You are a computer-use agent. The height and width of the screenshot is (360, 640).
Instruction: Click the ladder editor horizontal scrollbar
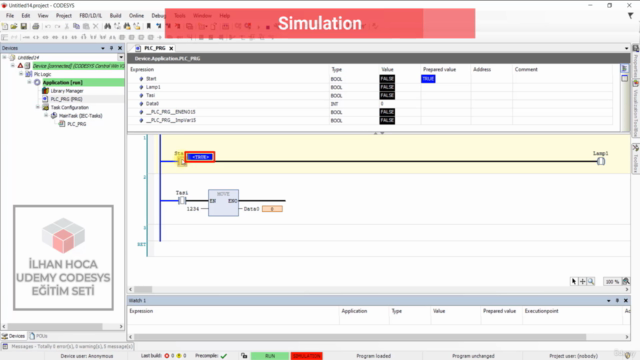tap(379, 289)
